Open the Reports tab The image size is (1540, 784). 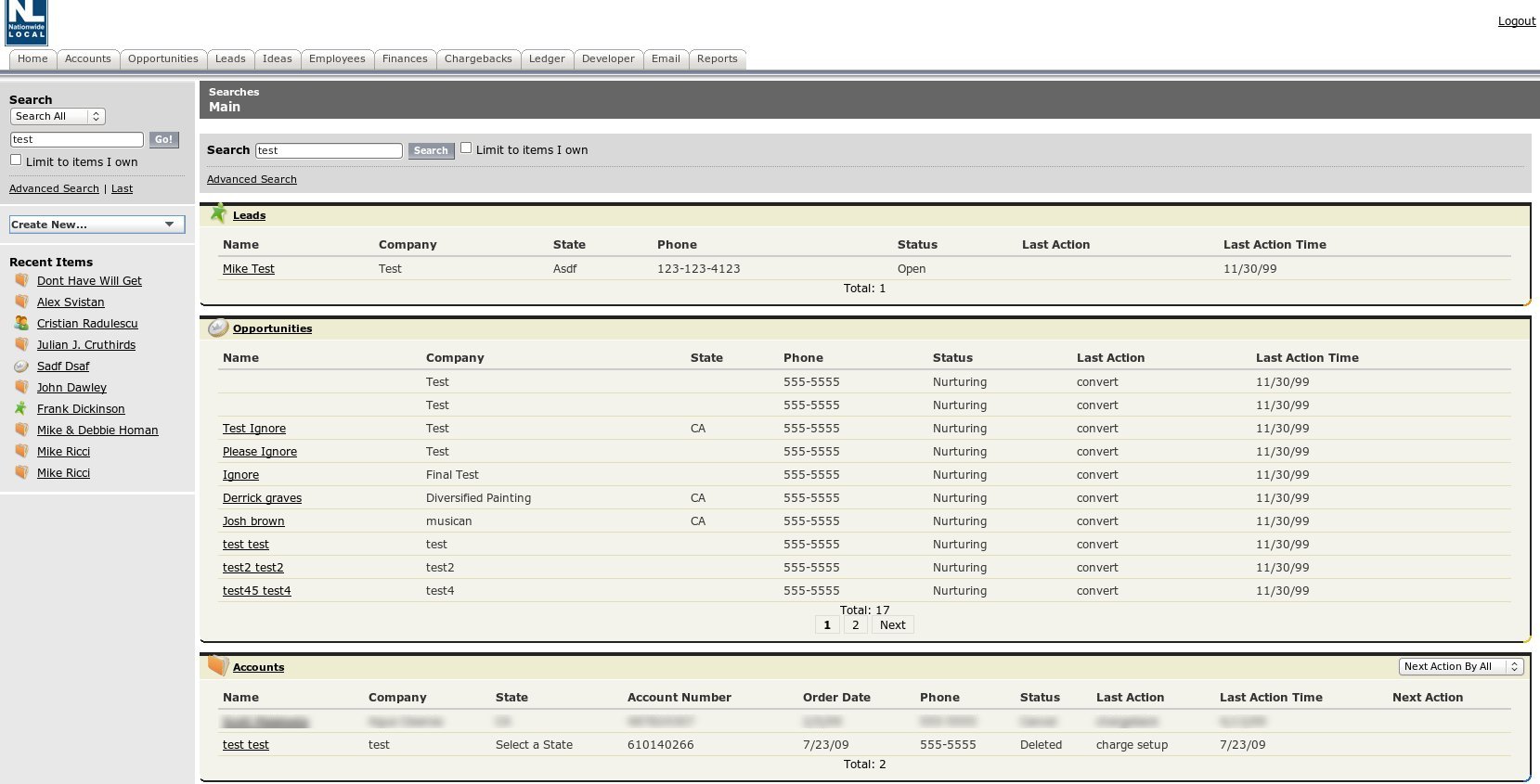717,58
